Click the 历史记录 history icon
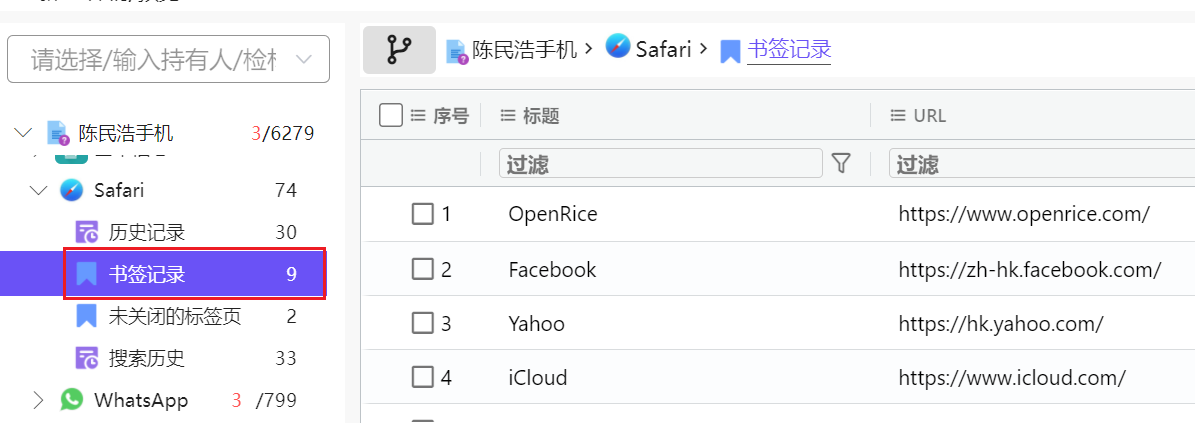The image size is (1195, 423). (x=87, y=232)
